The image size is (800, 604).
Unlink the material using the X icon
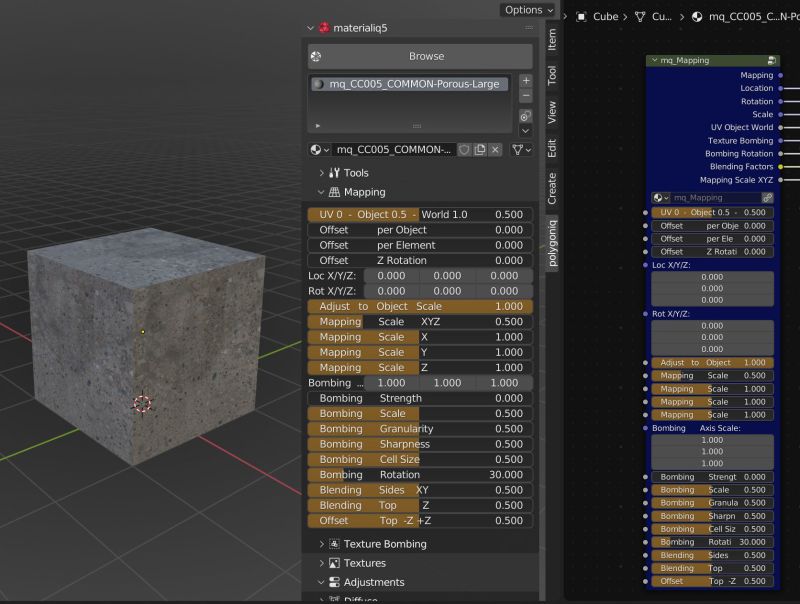(x=495, y=150)
